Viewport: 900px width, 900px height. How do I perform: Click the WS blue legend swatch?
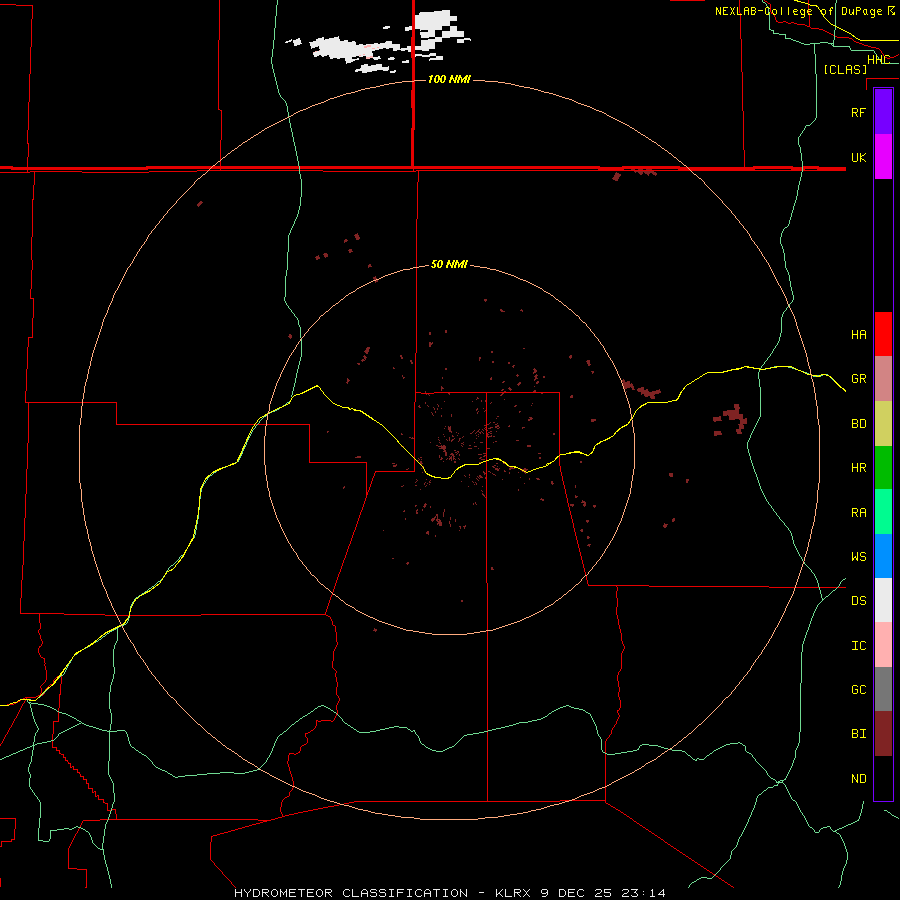[x=883, y=556]
